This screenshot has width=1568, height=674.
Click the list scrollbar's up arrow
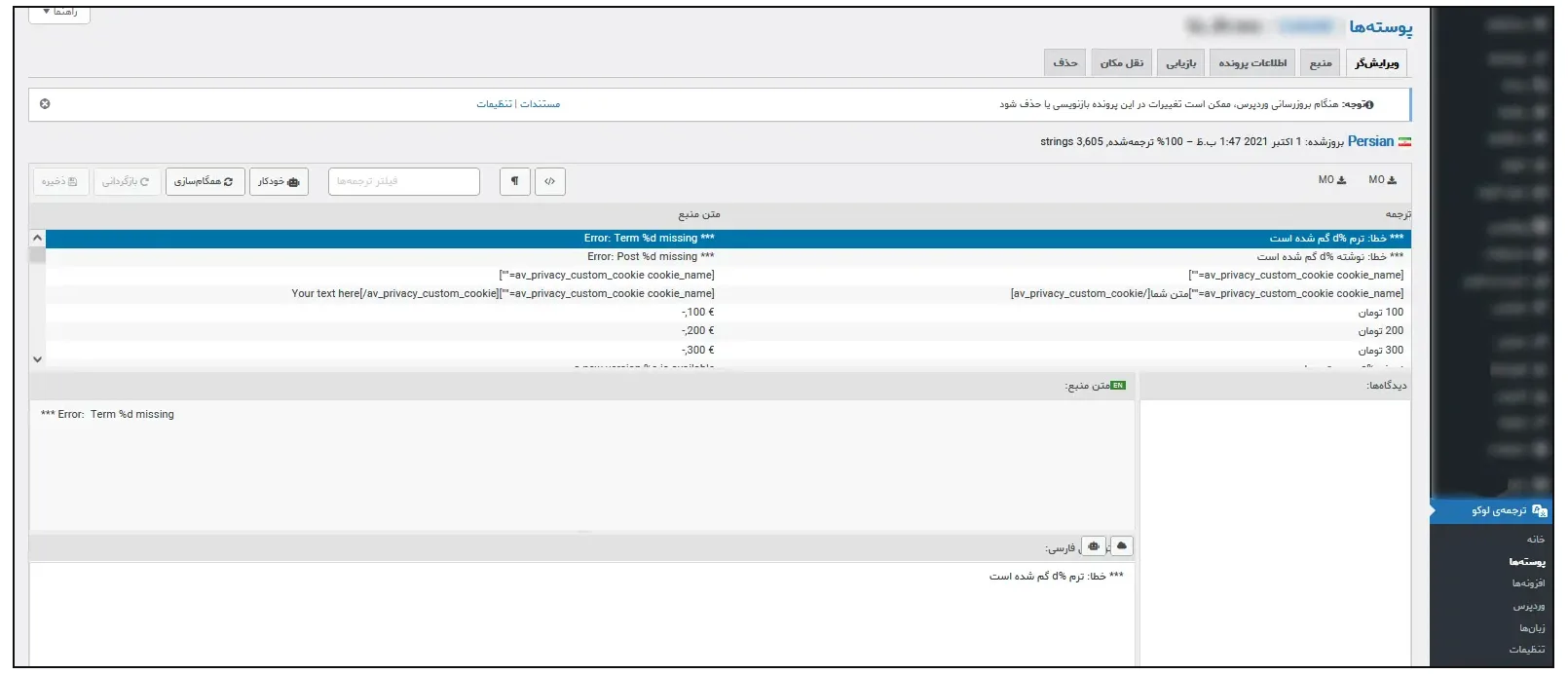pos(37,238)
